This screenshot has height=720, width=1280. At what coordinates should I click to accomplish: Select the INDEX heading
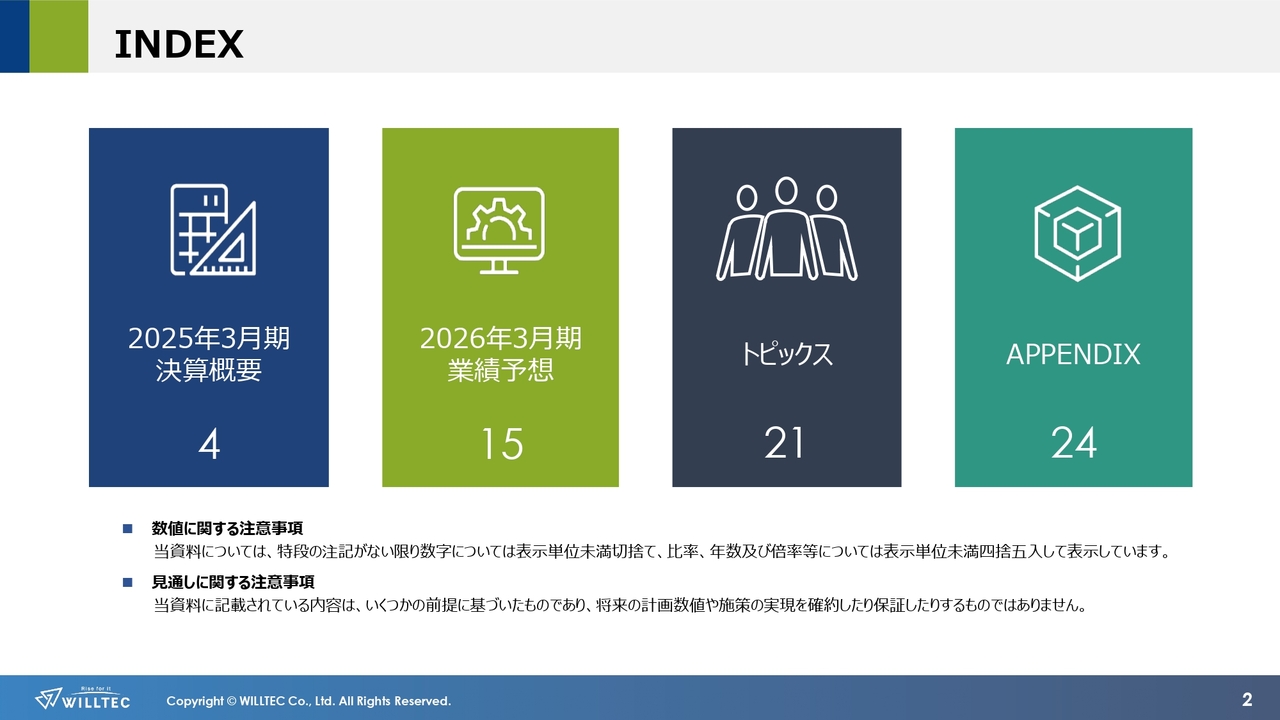click(x=179, y=44)
